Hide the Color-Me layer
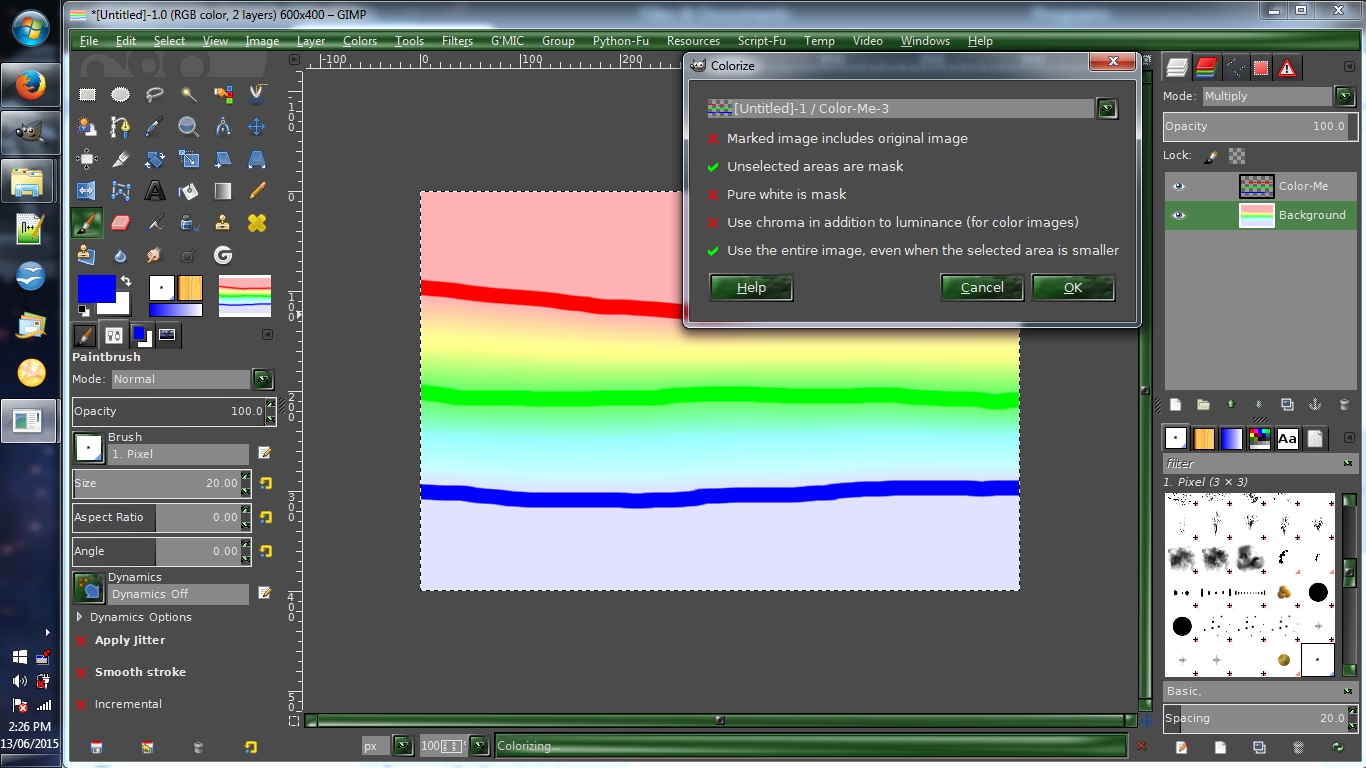The height and width of the screenshot is (768, 1366). (x=1178, y=186)
